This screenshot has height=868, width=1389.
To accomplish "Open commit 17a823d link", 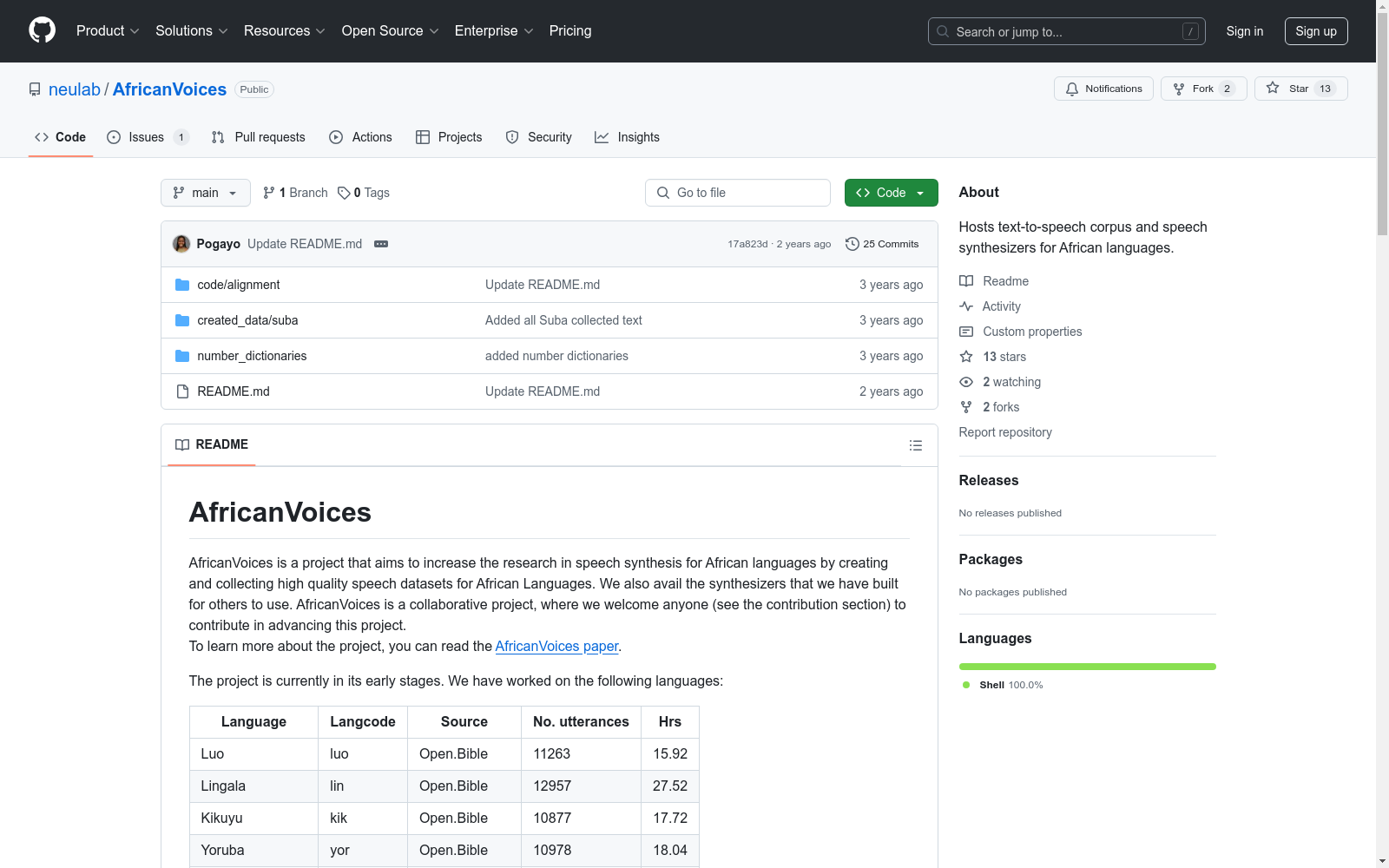I will tap(747, 244).
